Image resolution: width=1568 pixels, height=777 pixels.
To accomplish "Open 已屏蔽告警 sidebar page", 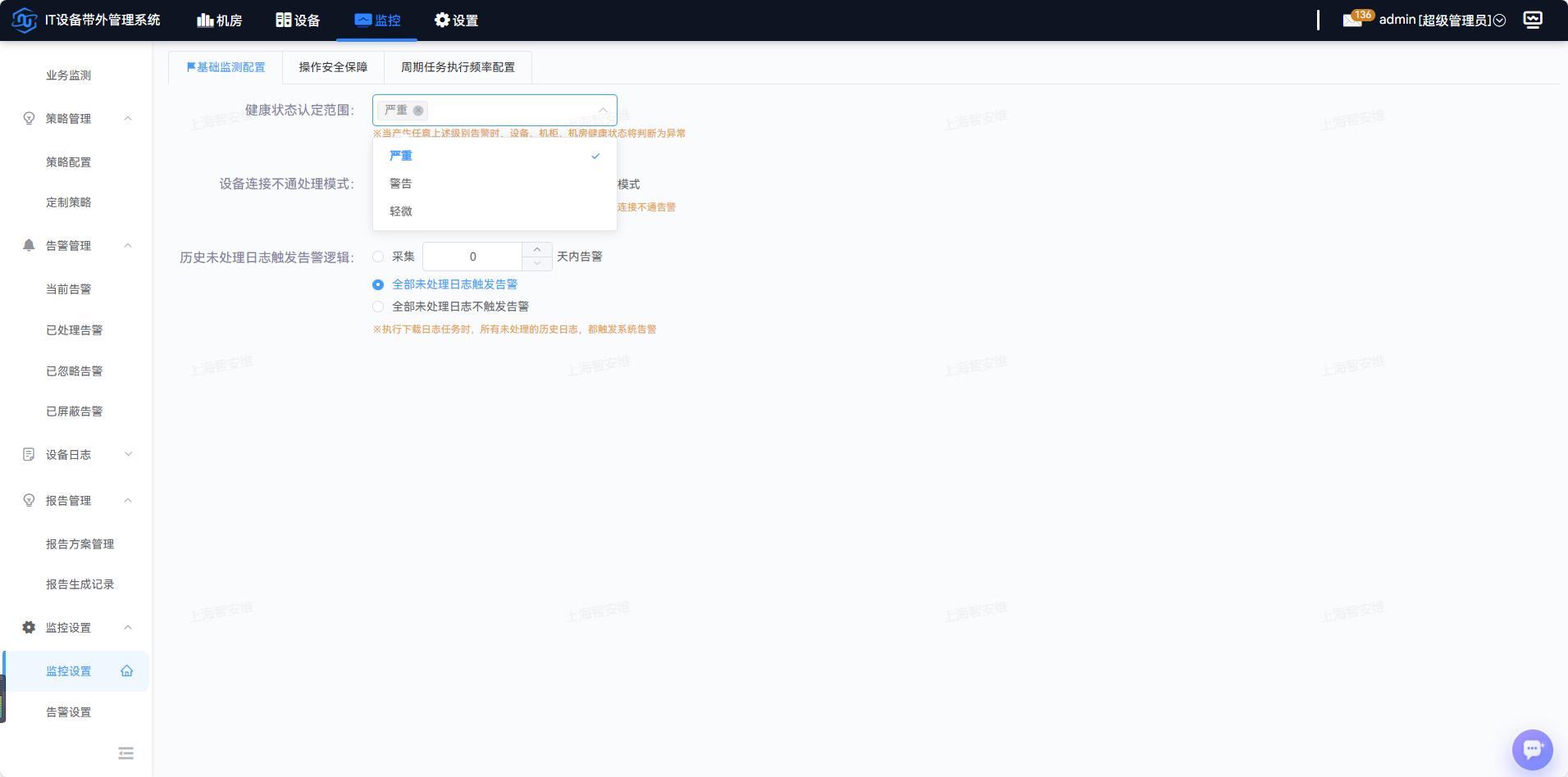I will pos(75,411).
